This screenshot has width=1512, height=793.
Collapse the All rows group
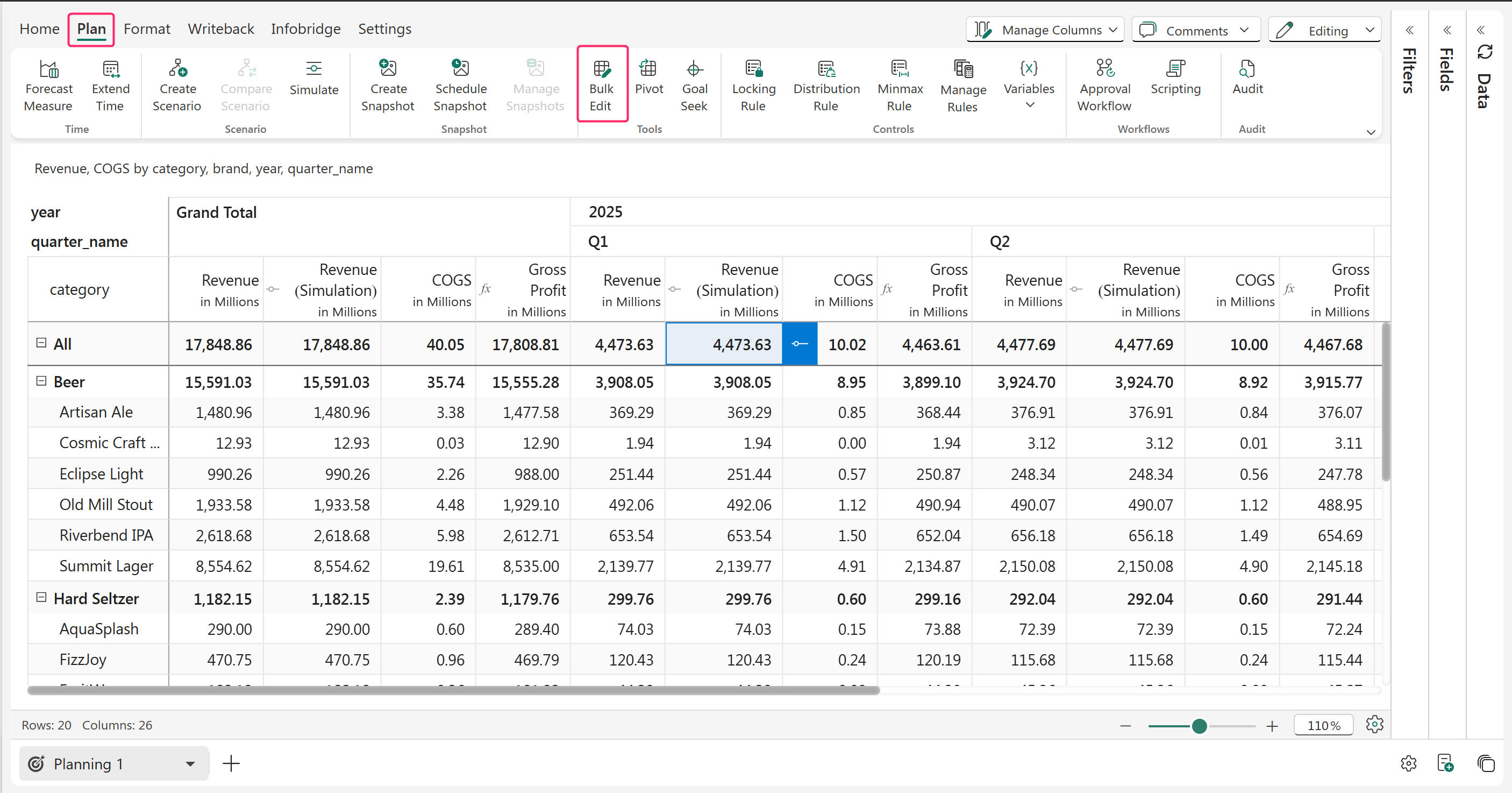click(x=41, y=343)
